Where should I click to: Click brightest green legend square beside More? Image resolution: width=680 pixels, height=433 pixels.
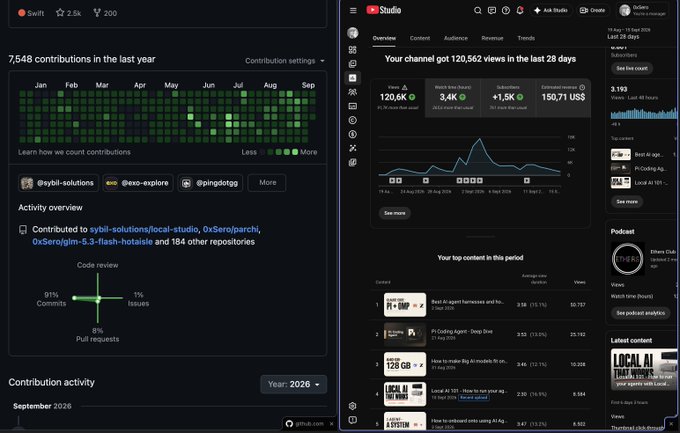(x=295, y=152)
